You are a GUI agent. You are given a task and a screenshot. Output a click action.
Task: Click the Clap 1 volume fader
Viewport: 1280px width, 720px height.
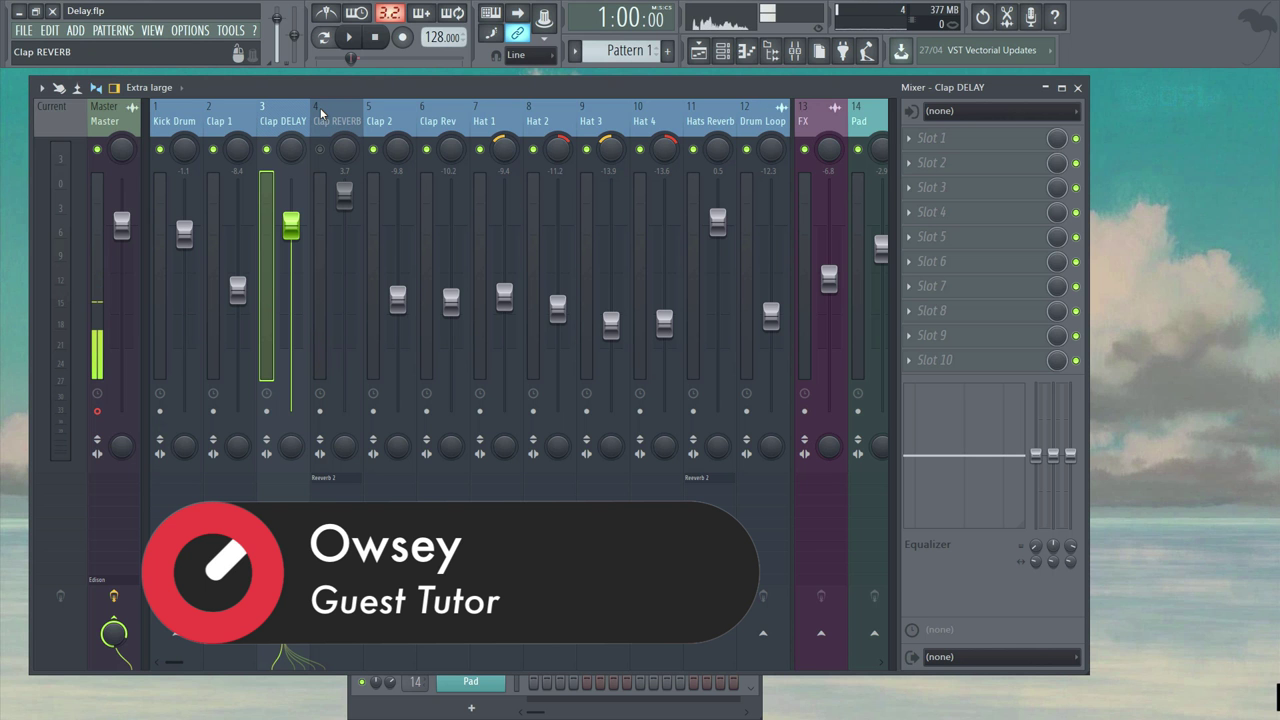tap(237, 289)
